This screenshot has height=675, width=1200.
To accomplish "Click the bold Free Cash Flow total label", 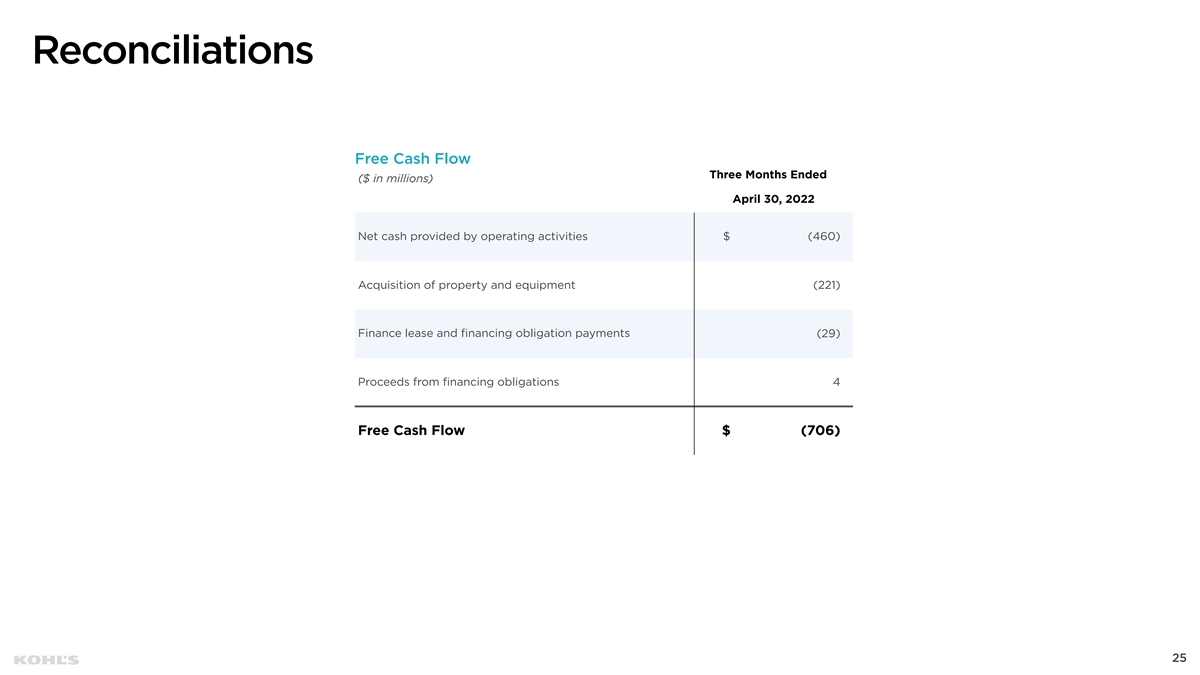I will (x=411, y=431).
